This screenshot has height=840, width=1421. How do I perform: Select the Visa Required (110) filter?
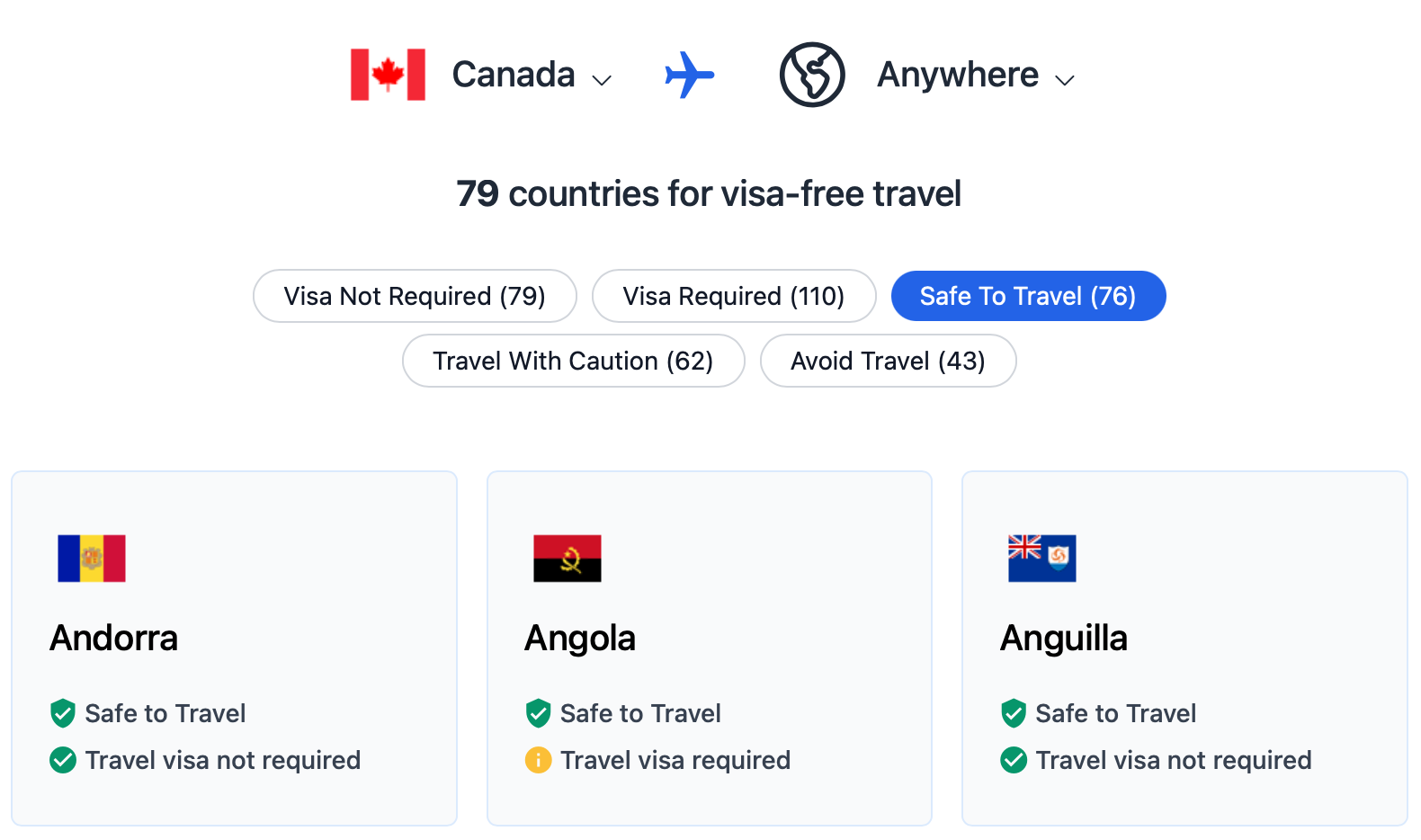(x=734, y=296)
